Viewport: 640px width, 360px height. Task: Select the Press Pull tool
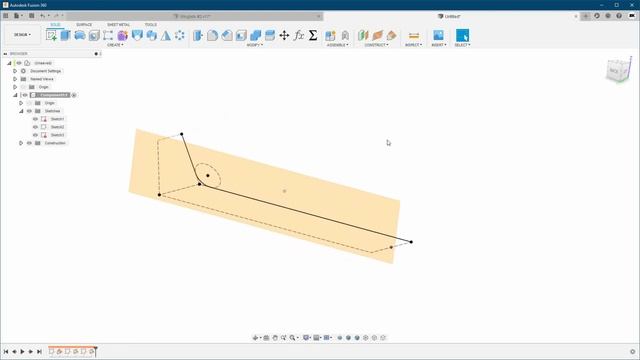click(x=198, y=35)
